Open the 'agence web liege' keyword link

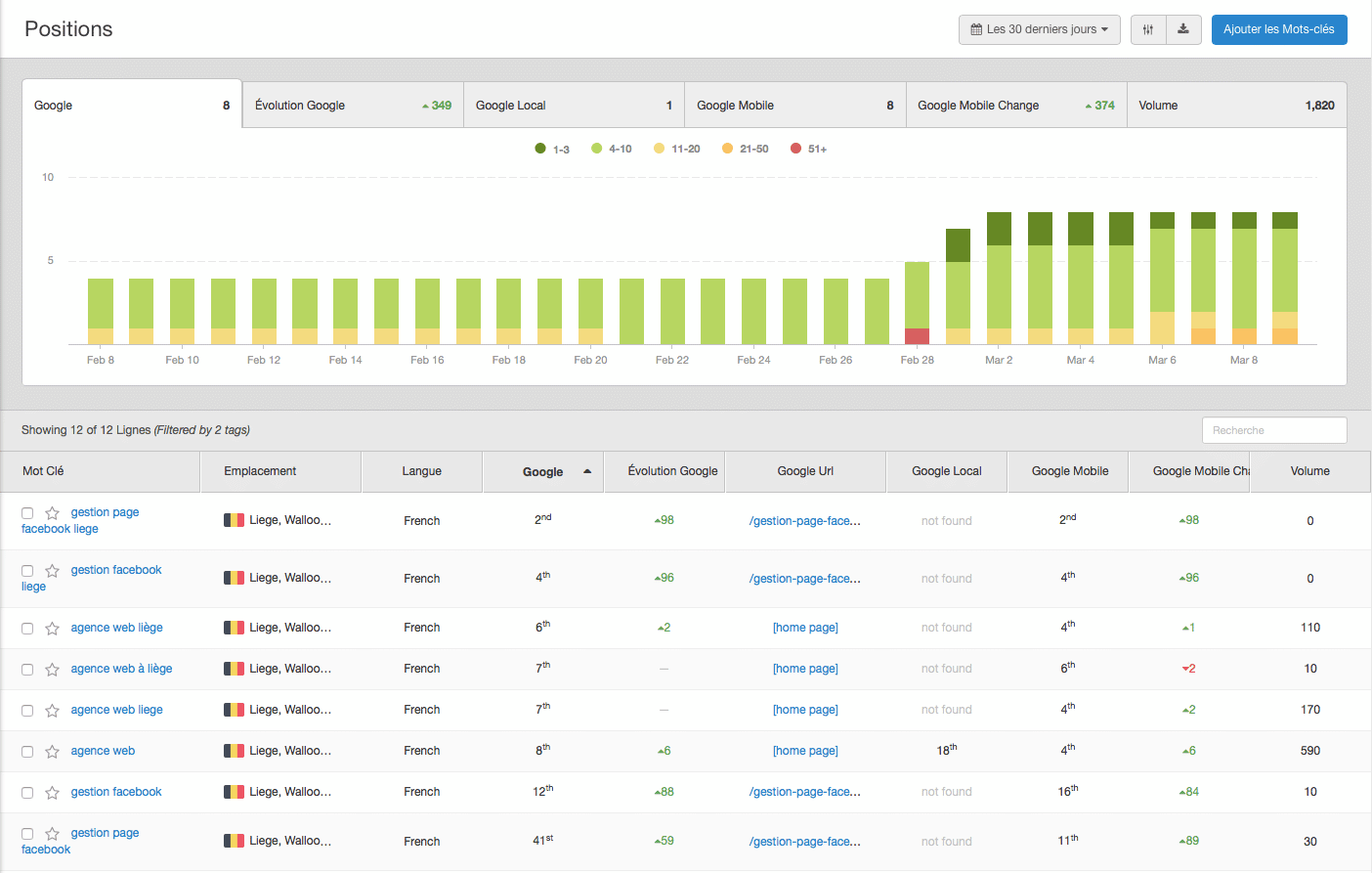[116, 710]
